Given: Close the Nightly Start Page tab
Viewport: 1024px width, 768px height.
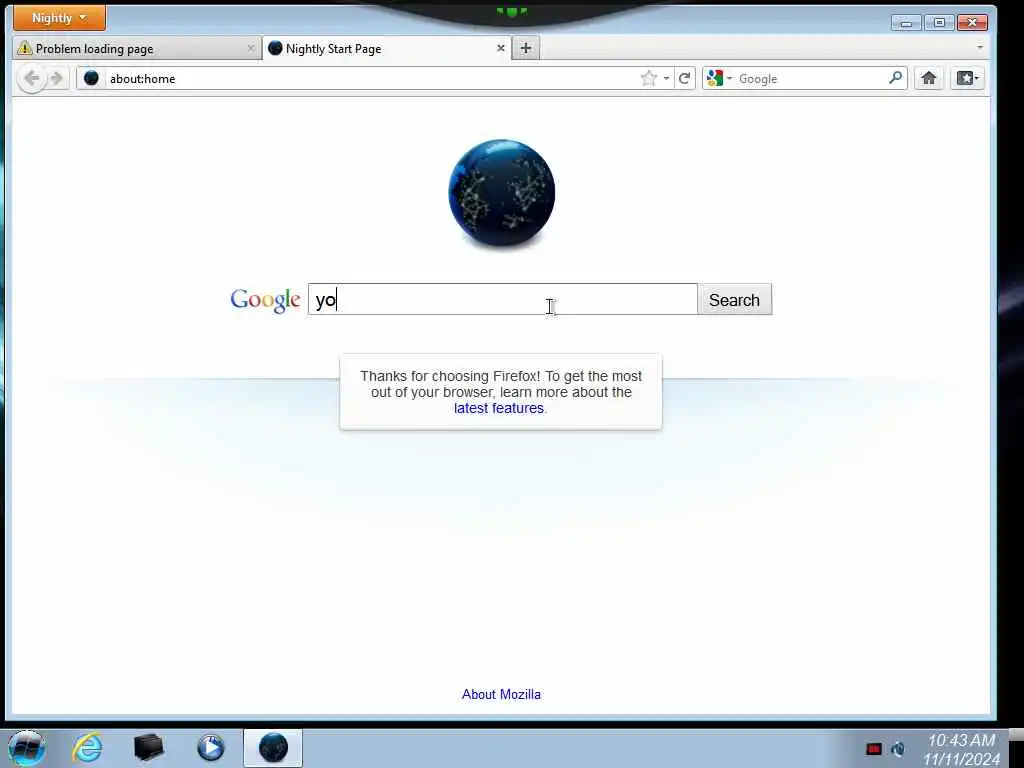Looking at the screenshot, I should pos(501,48).
